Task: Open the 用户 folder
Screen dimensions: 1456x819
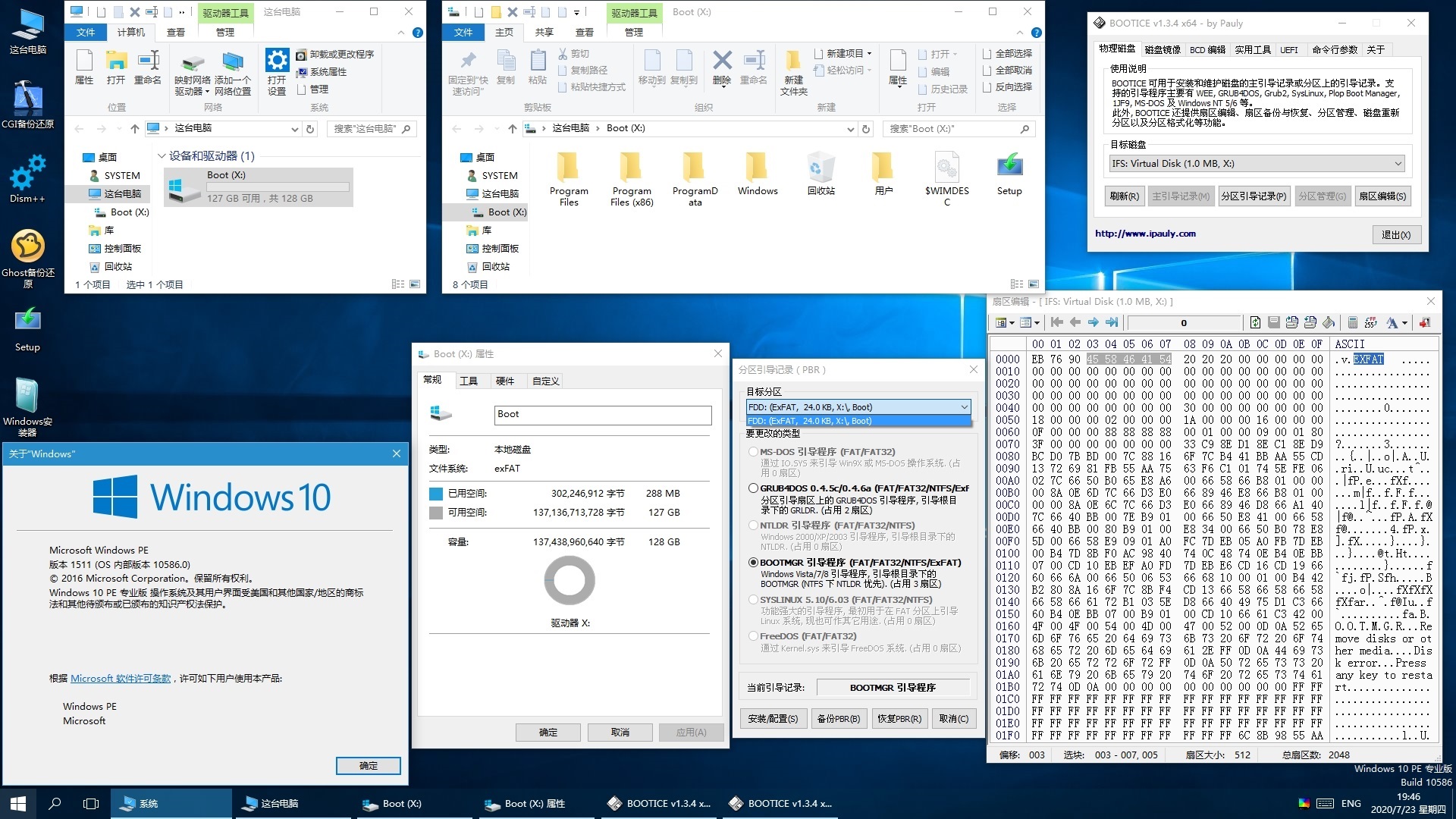Action: 883,174
